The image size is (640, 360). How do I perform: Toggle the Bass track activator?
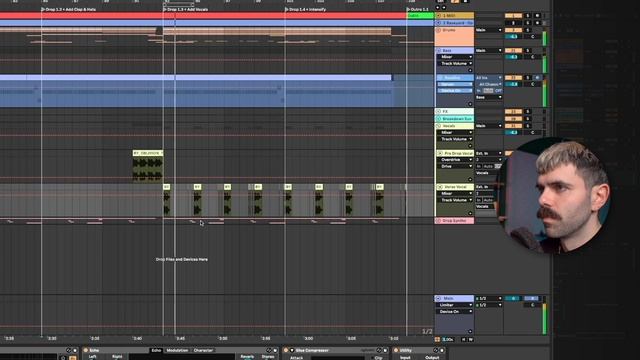click(513, 51)
